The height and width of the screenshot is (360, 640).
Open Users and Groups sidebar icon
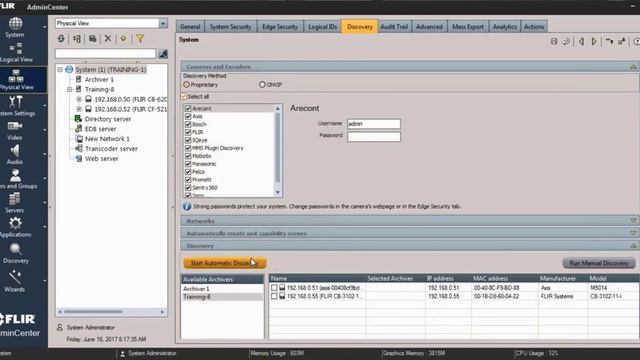16,180
